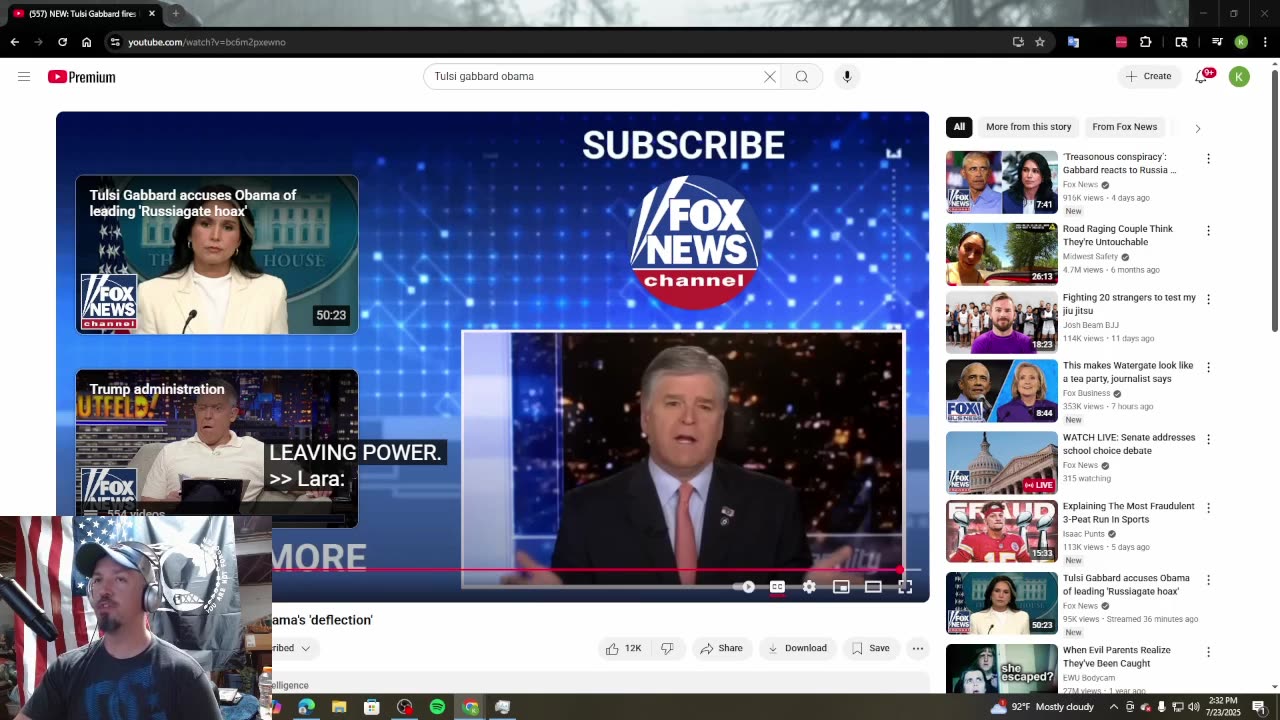
Task: Click the Create button
Action: click(1148, 77)
